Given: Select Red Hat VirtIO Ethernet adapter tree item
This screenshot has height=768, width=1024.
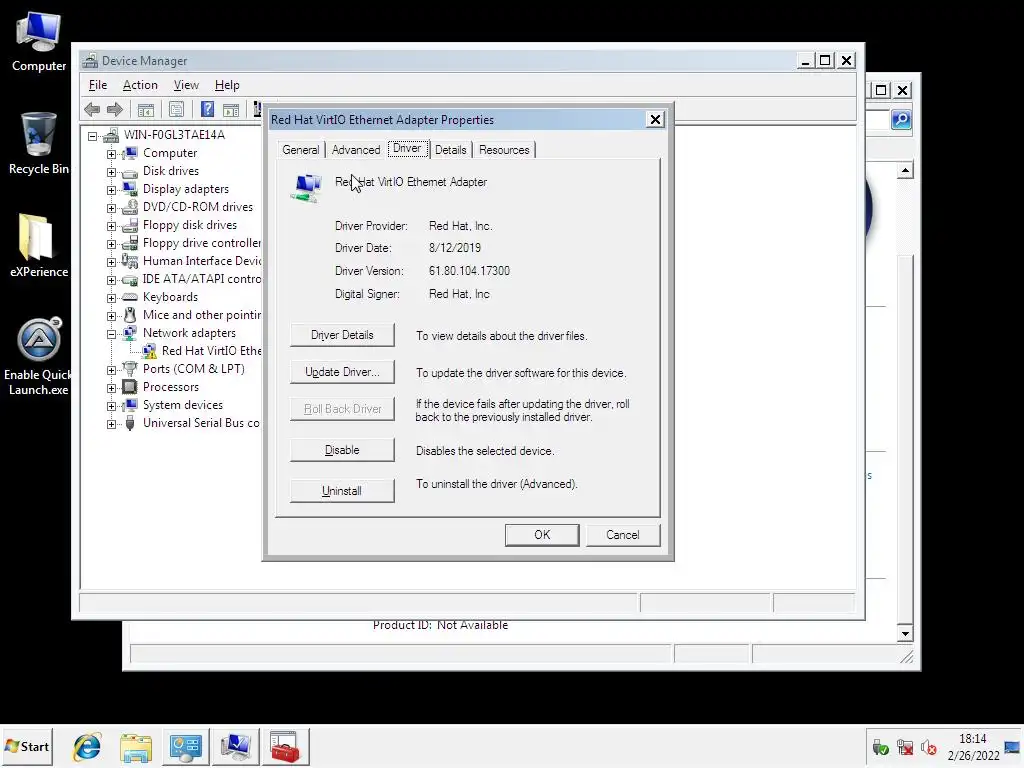Looking at the screenshot, I should click(x=212, y=351).
